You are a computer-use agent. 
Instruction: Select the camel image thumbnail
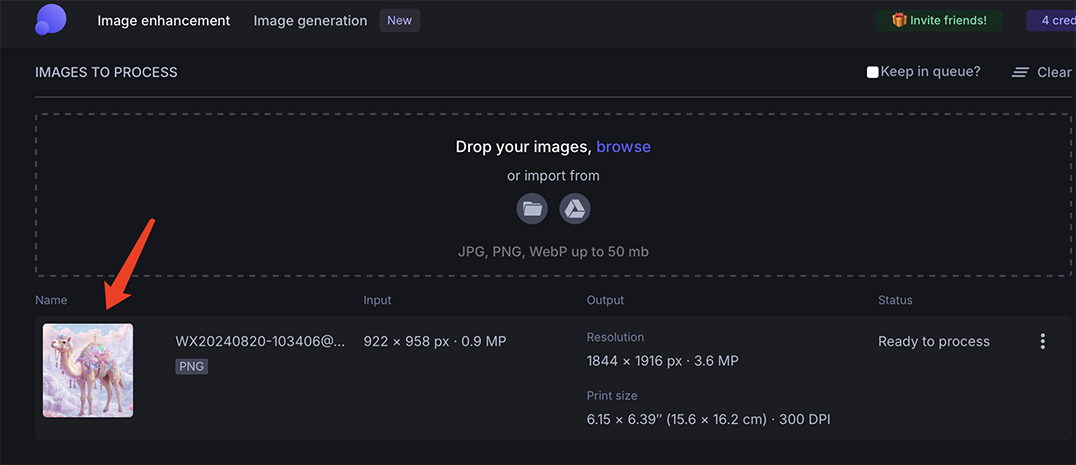click(88, 370)
